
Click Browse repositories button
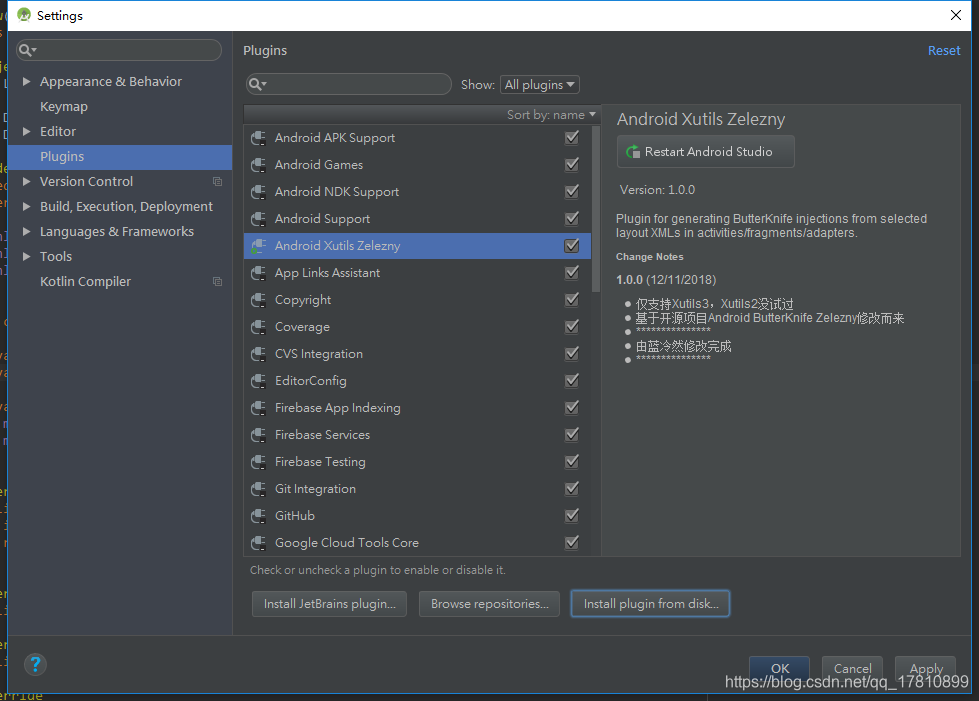point(489,604)
